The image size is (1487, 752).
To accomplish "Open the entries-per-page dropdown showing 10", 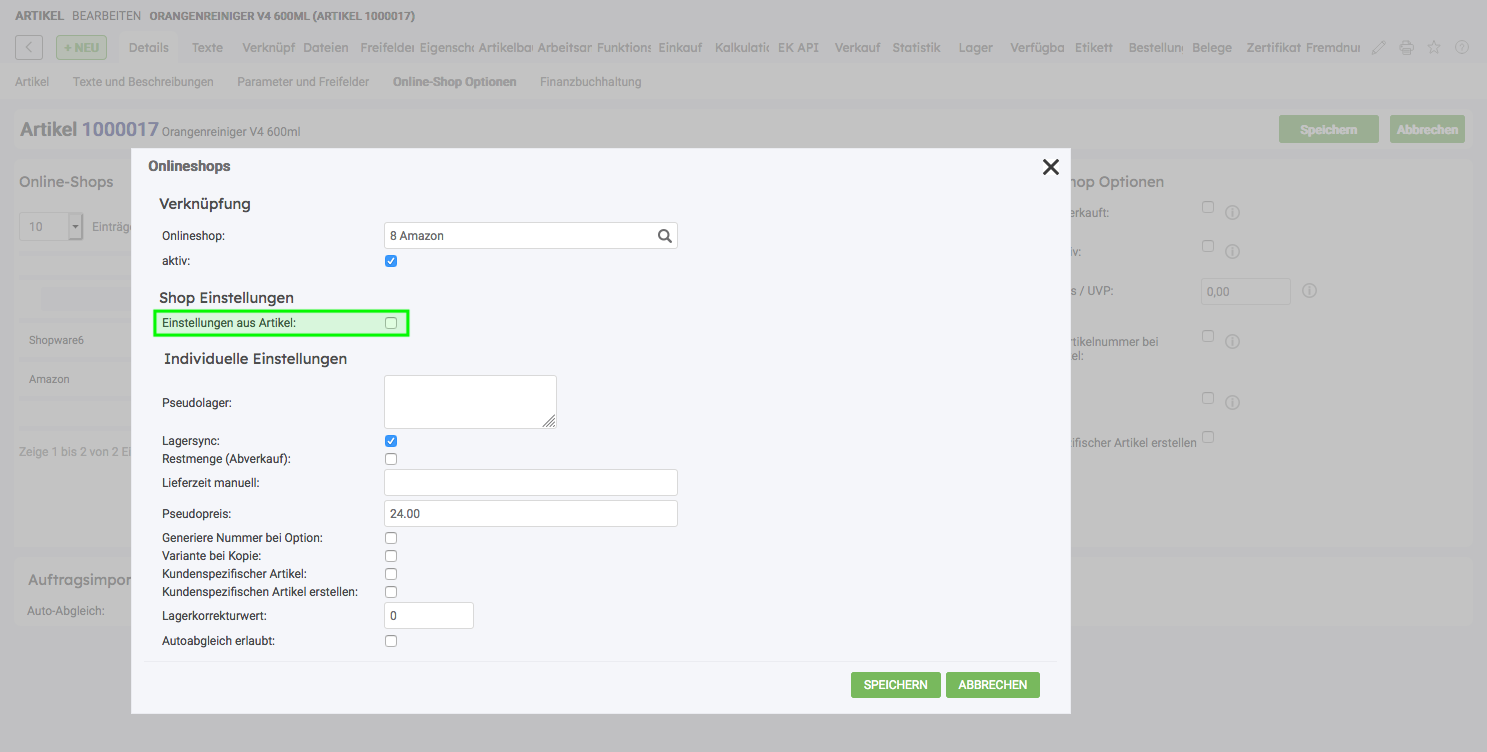I will point(74,227).
